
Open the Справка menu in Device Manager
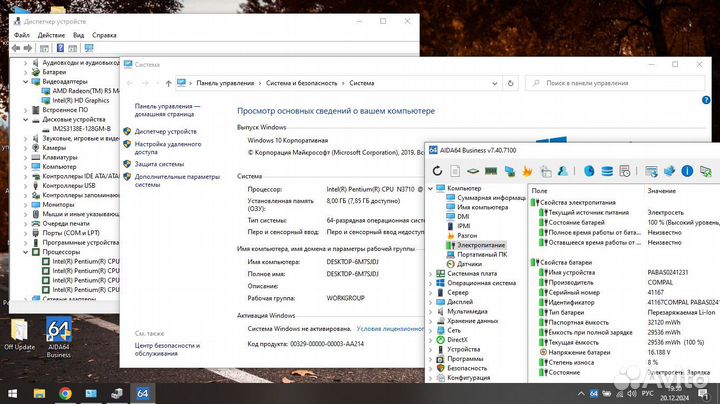click(x=104, y=35)
